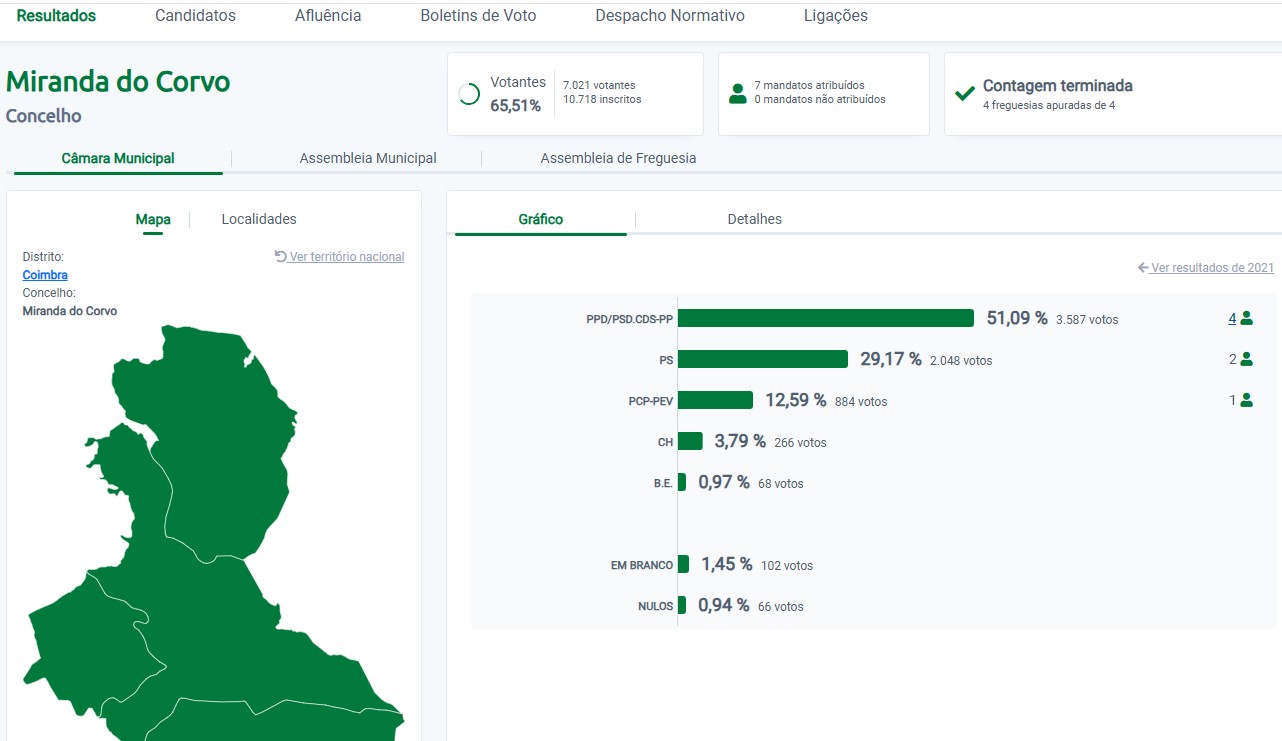Switch to the Localidades tab

click(x=259, y=219)
